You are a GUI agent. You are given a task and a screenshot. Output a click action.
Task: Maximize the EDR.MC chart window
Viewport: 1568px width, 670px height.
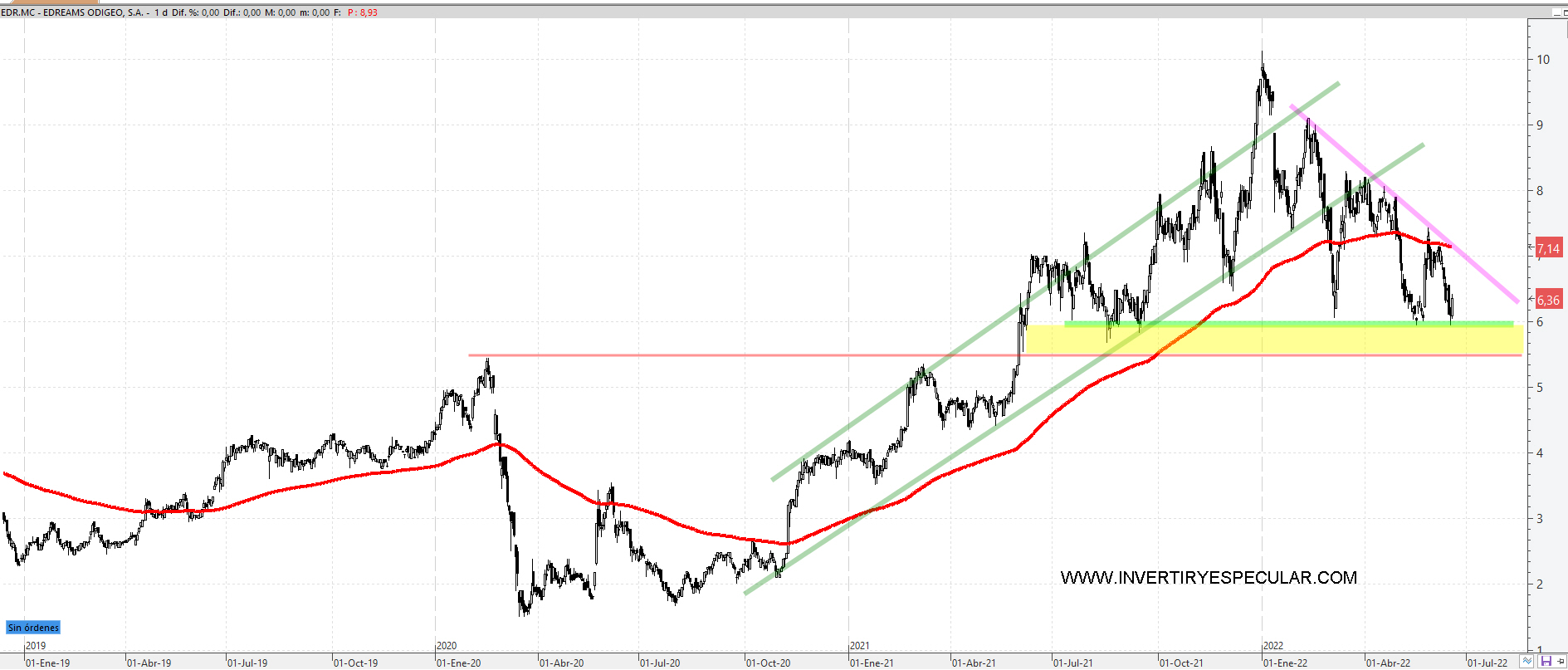tap(1566, 12)
